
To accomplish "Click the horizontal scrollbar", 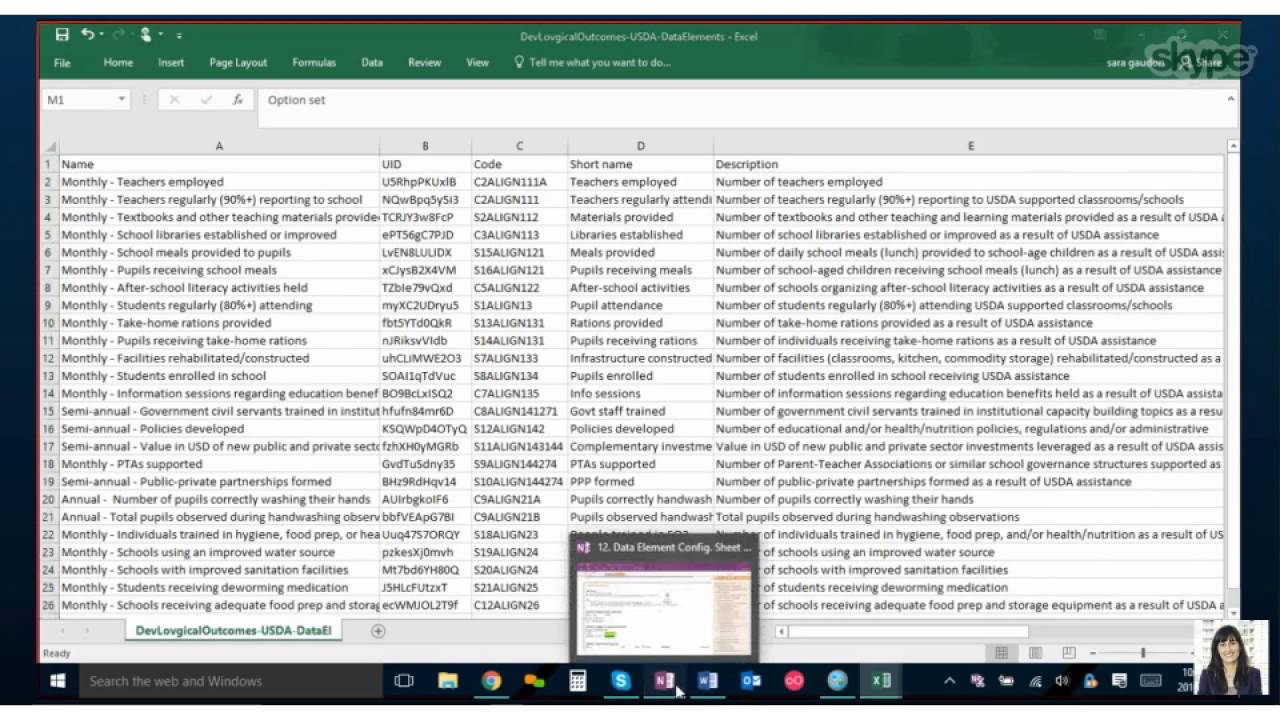I will (908, 631).
